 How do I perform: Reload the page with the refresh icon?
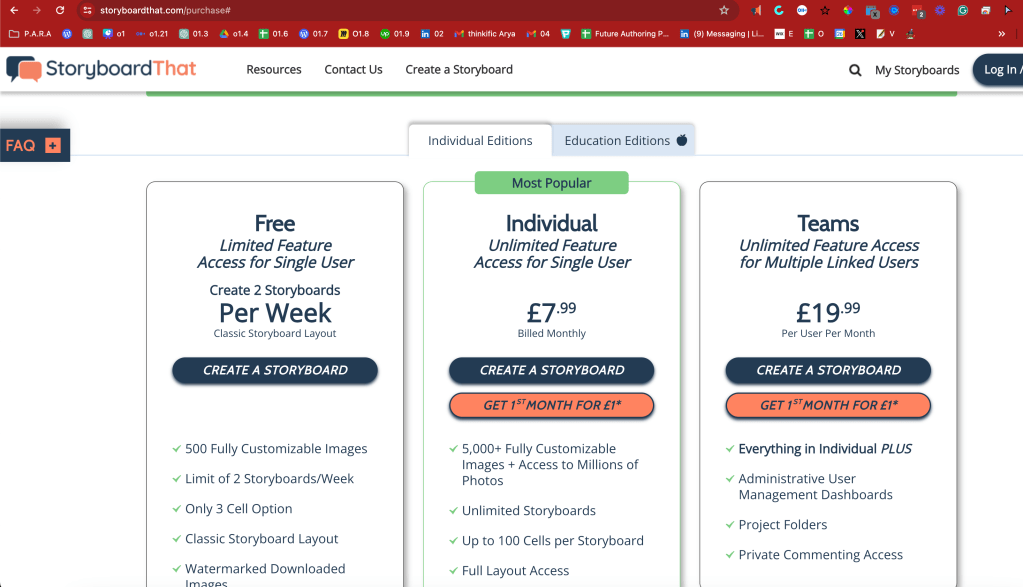60,10
